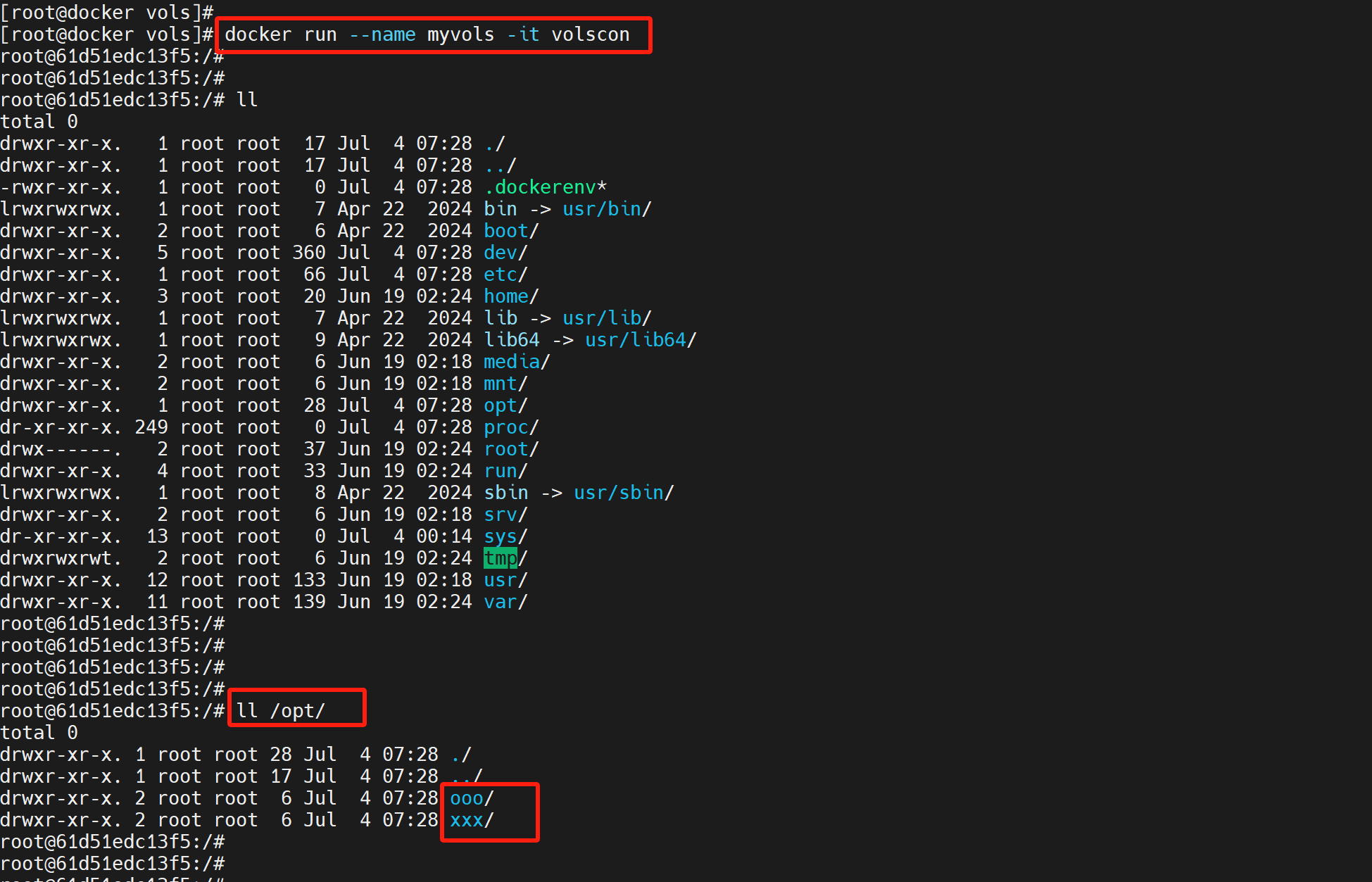Click the etc/ directory entry
Screen dimensions: 1372x882
(505, 275)
